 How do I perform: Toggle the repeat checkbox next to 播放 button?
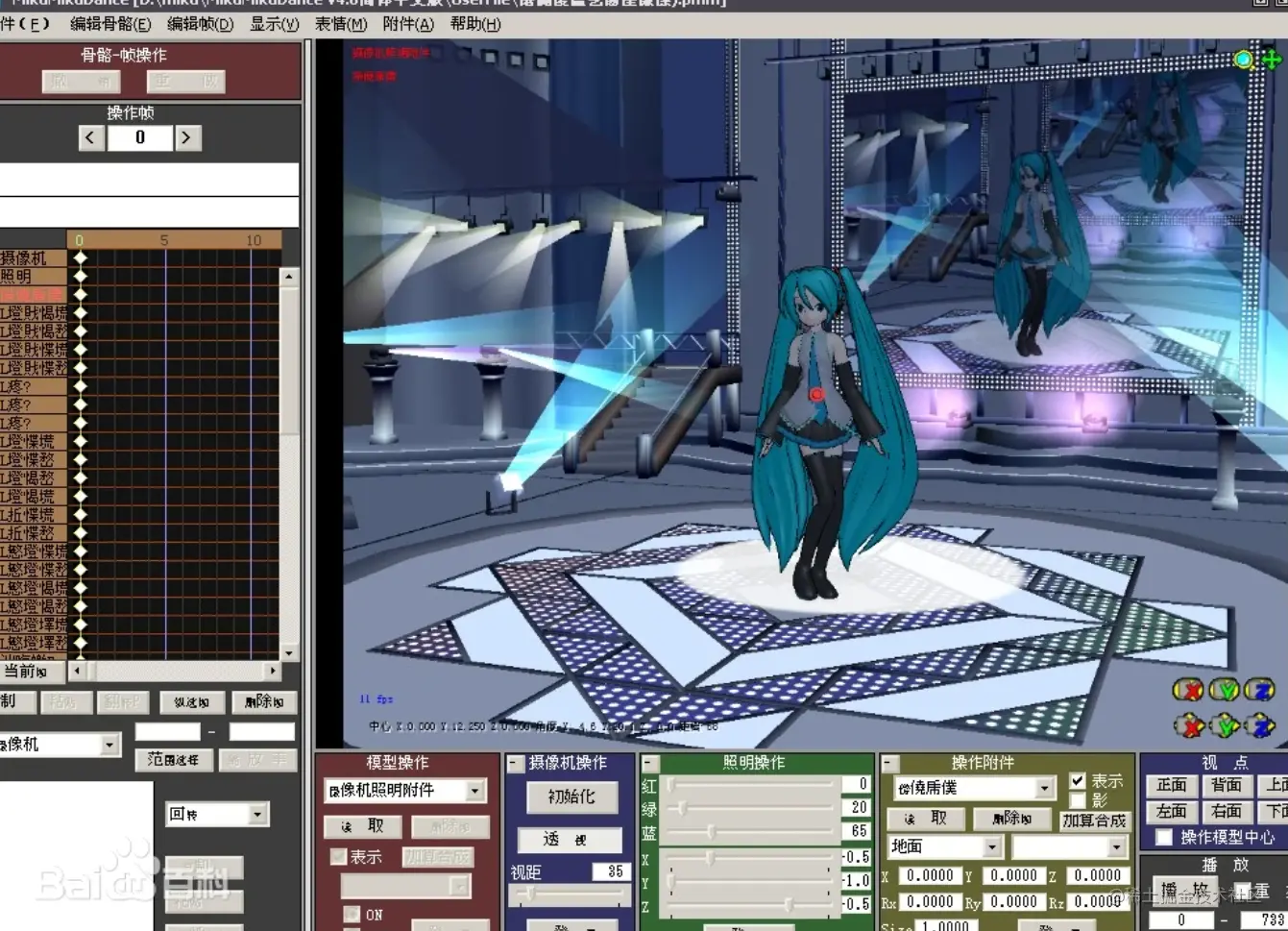click(1242, 892)
